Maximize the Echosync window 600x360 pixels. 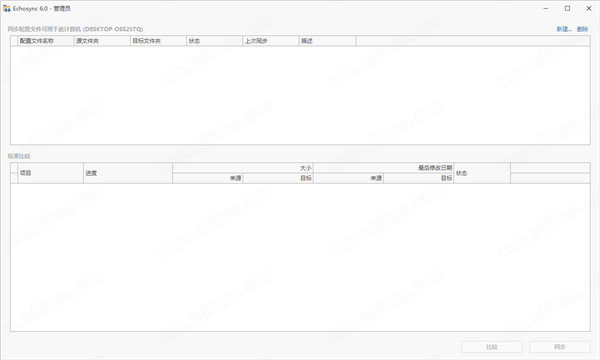click(567, 8)
